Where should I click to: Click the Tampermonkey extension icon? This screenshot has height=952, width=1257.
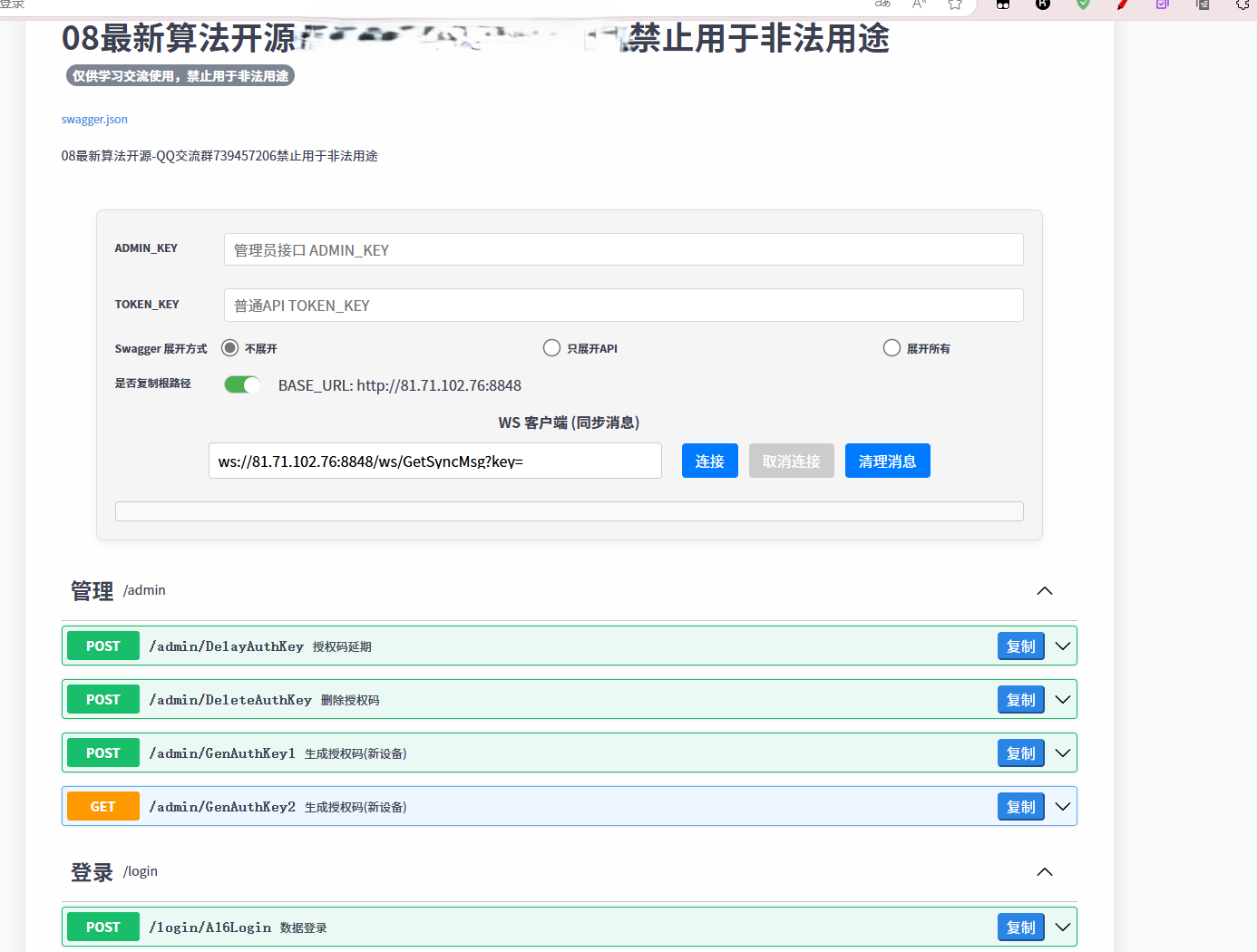(1003, 5)
